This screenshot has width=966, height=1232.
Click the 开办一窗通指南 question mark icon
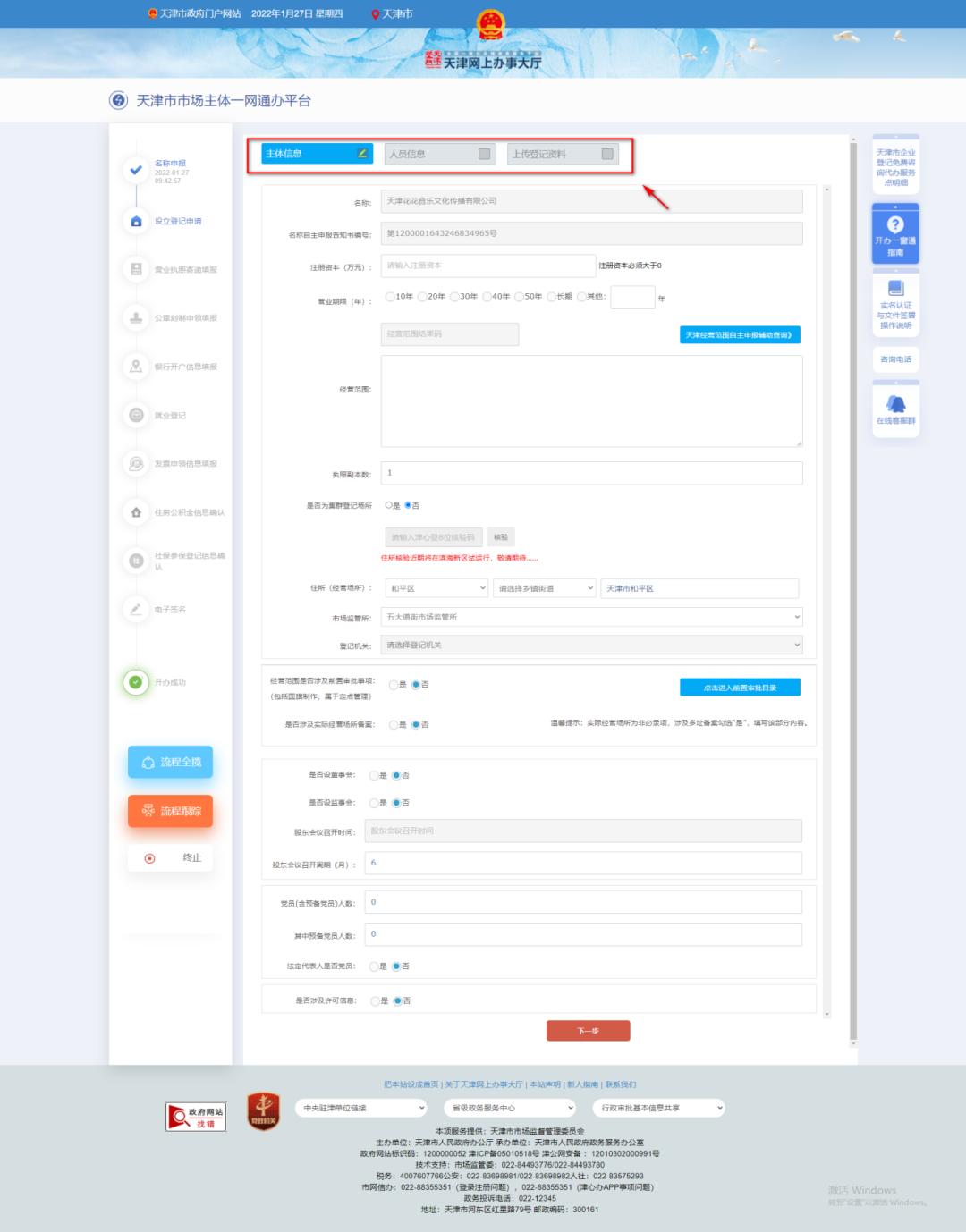tap(895, 224)
